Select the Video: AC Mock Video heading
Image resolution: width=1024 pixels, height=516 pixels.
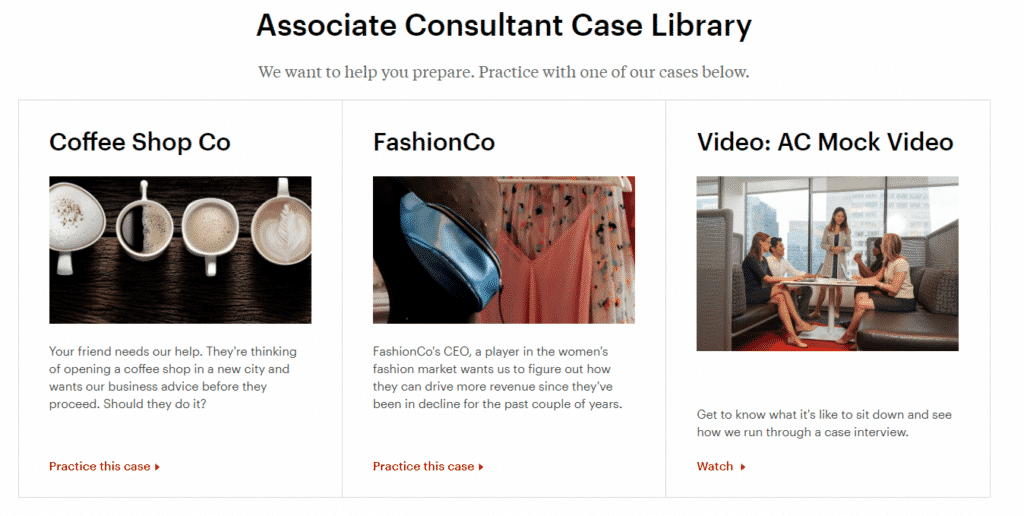pos(825,142)
